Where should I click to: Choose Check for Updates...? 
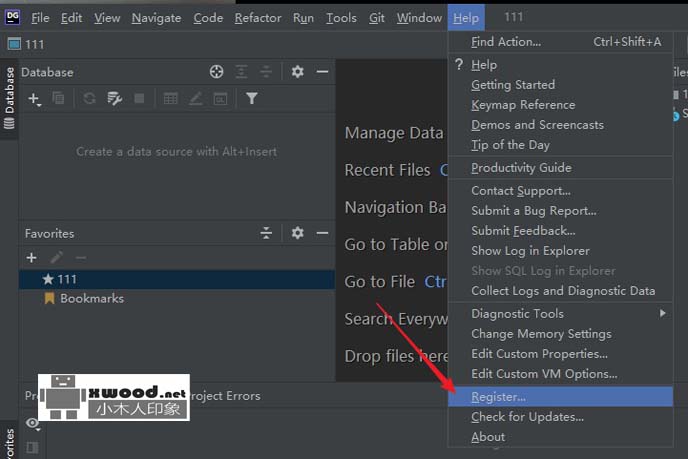[x=560, y=417]
